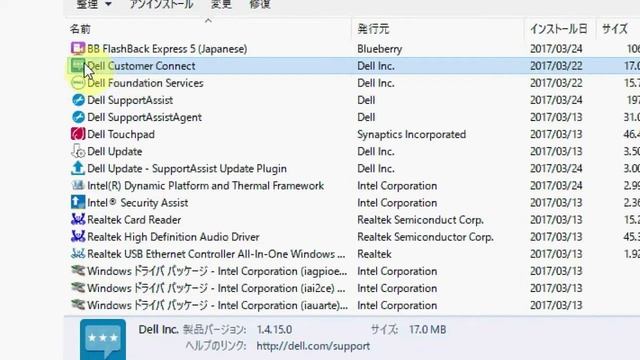Select the Realtek High Definition Audio Driver row
This screenshot has width=640, height=360.
click(352, 237)
